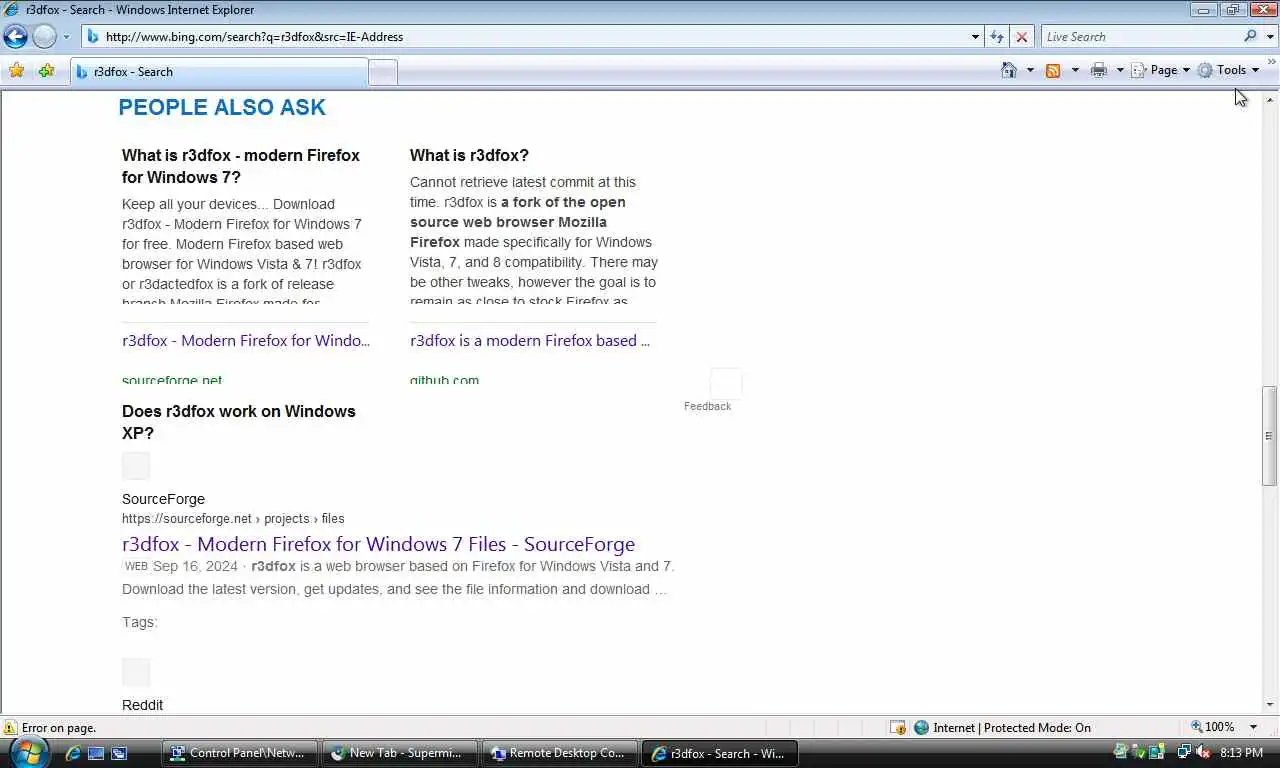
Task: Click the 100% zoom level button
Action: tap(1213, 727)
